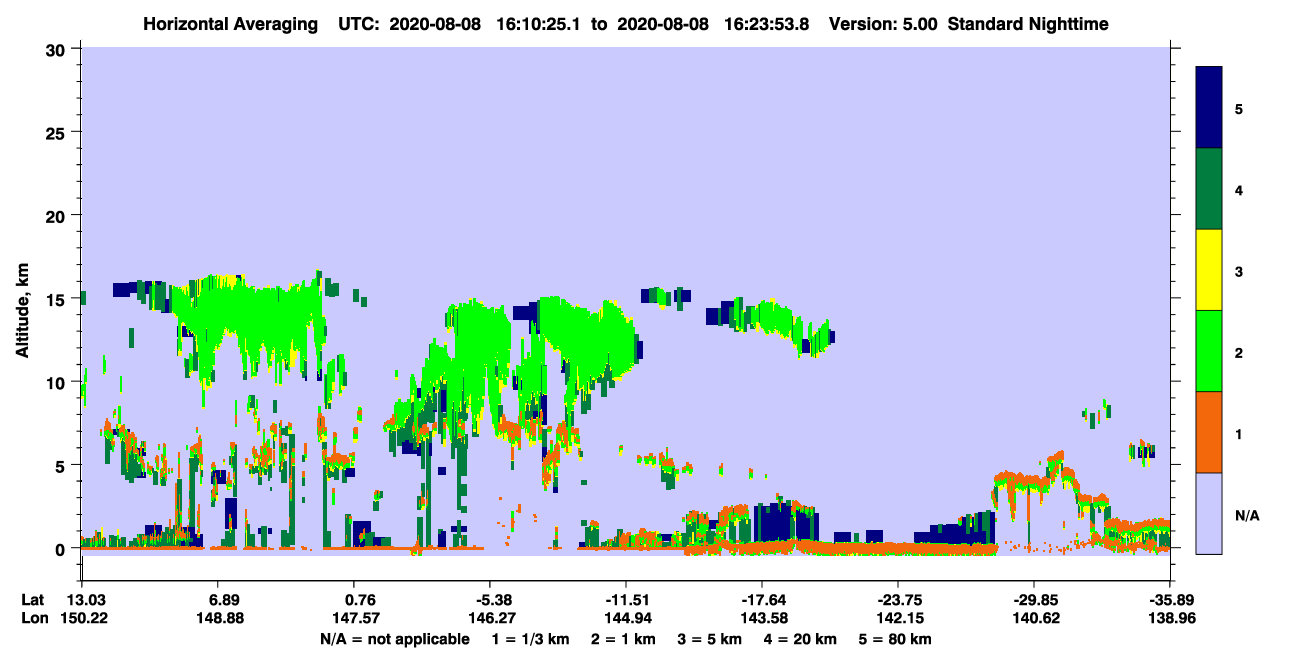Click longitude value 142.15
Screen dimensions: 1300x667
pos(898,619)
